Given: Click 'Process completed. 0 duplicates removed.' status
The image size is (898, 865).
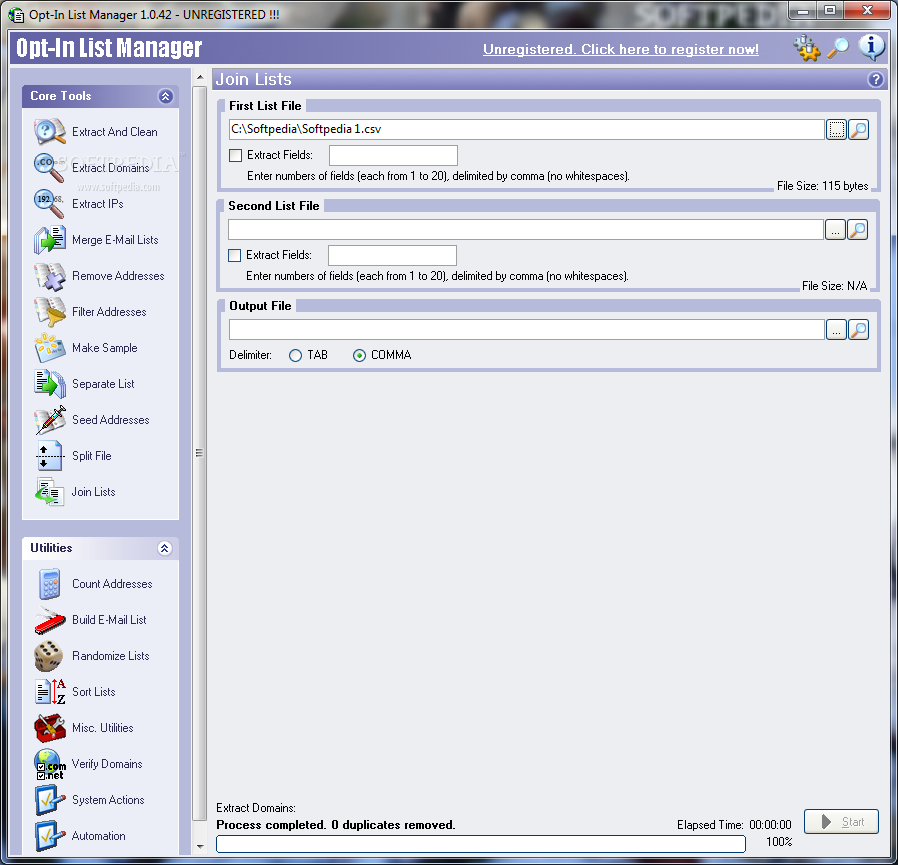Looking at the screenshot, I should 336,825.
